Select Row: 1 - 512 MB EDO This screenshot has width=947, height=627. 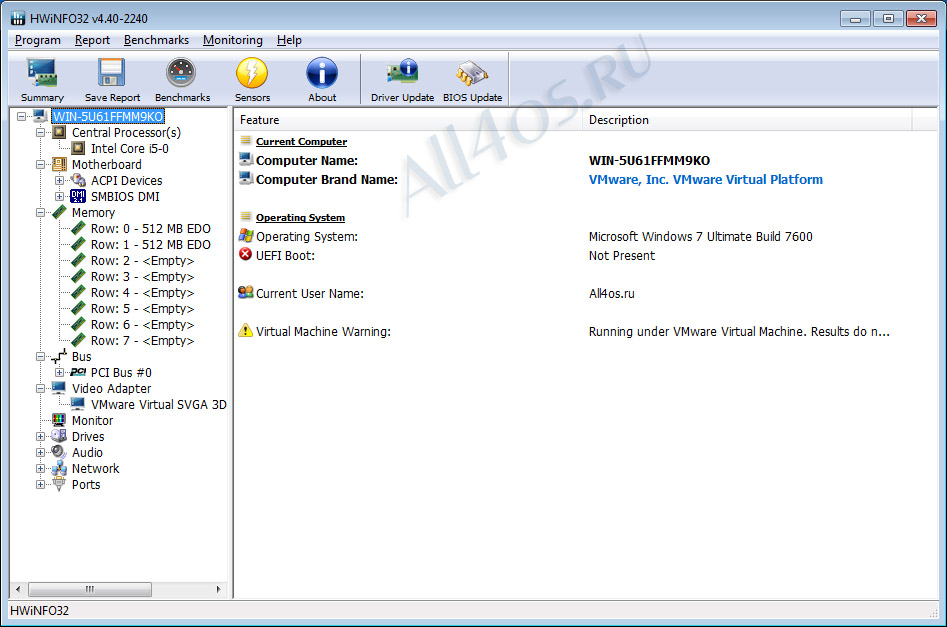pyautogui.click(x=150, y=245)
